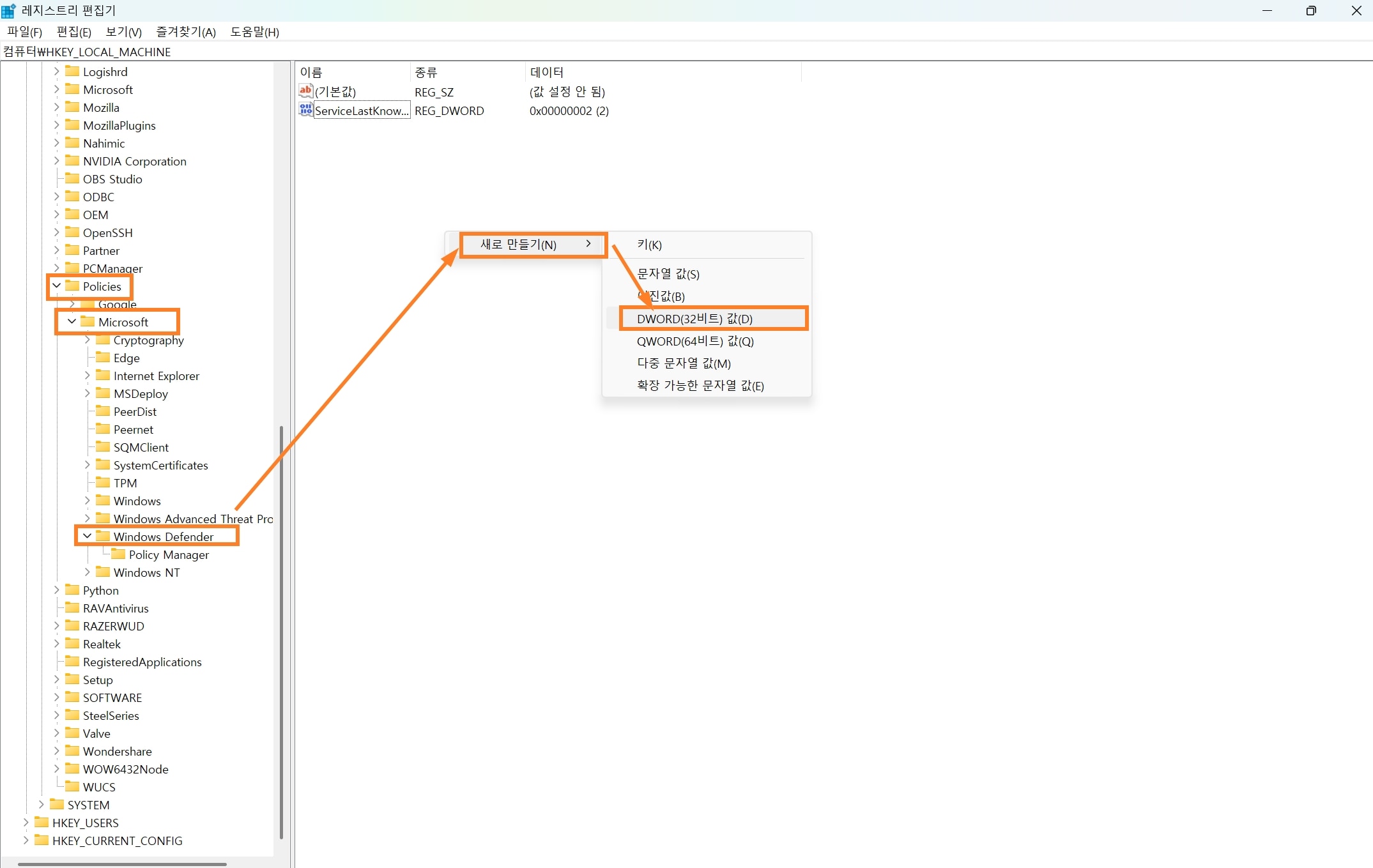Viewport: 1373px width, 868px height.
Task: Click the ServiceLastKnown DWORD value icon
Action: tap(306, 110)
